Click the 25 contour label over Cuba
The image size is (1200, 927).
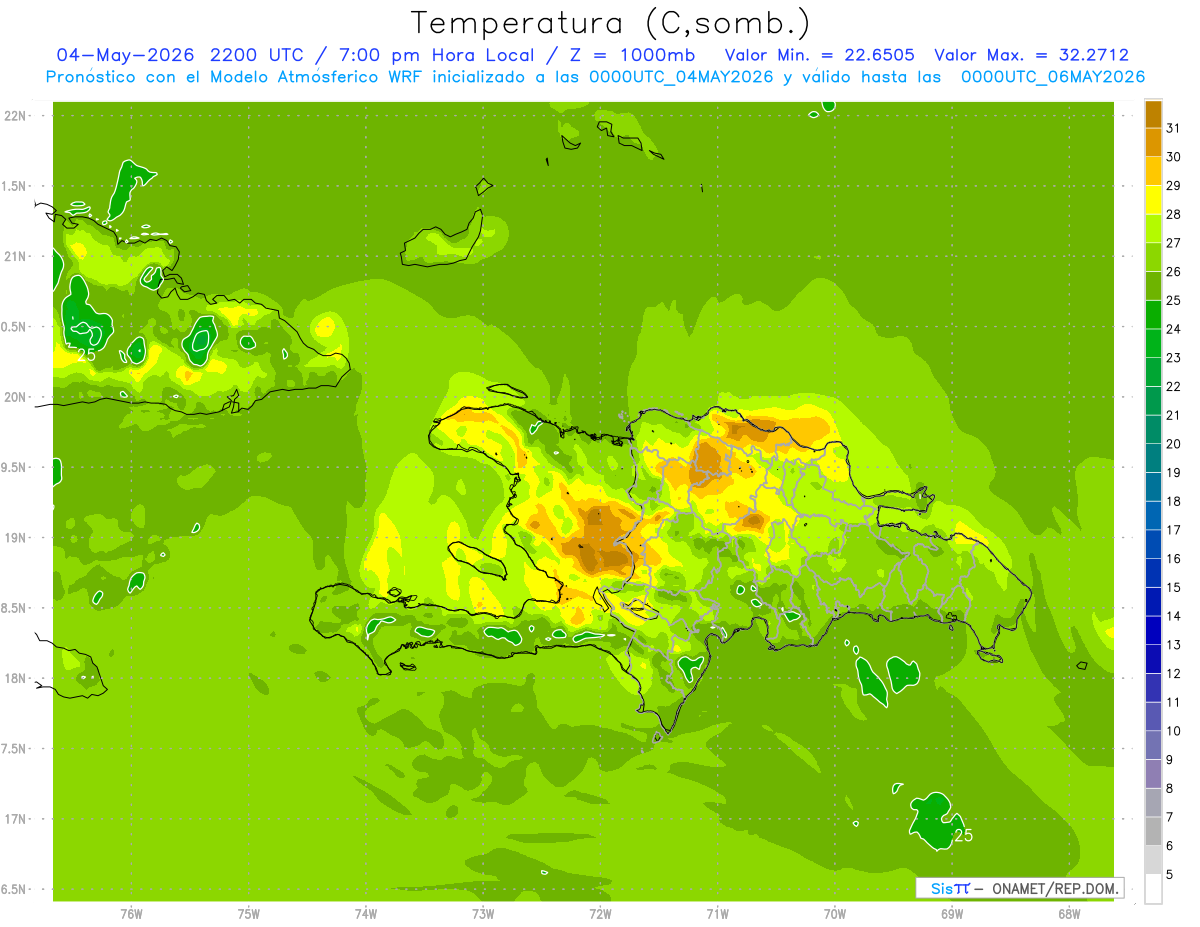point(86,355)
